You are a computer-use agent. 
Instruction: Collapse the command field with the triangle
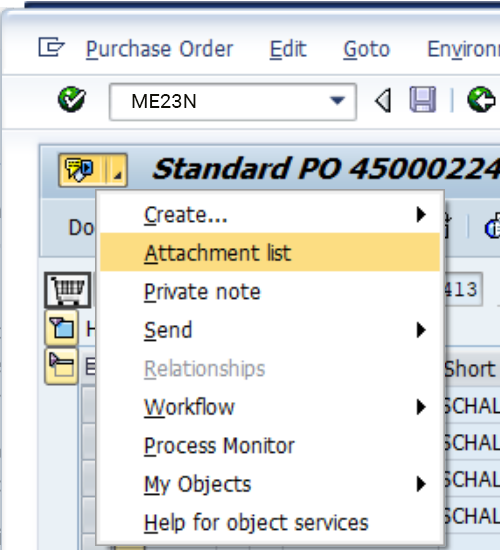pos(383,101)
